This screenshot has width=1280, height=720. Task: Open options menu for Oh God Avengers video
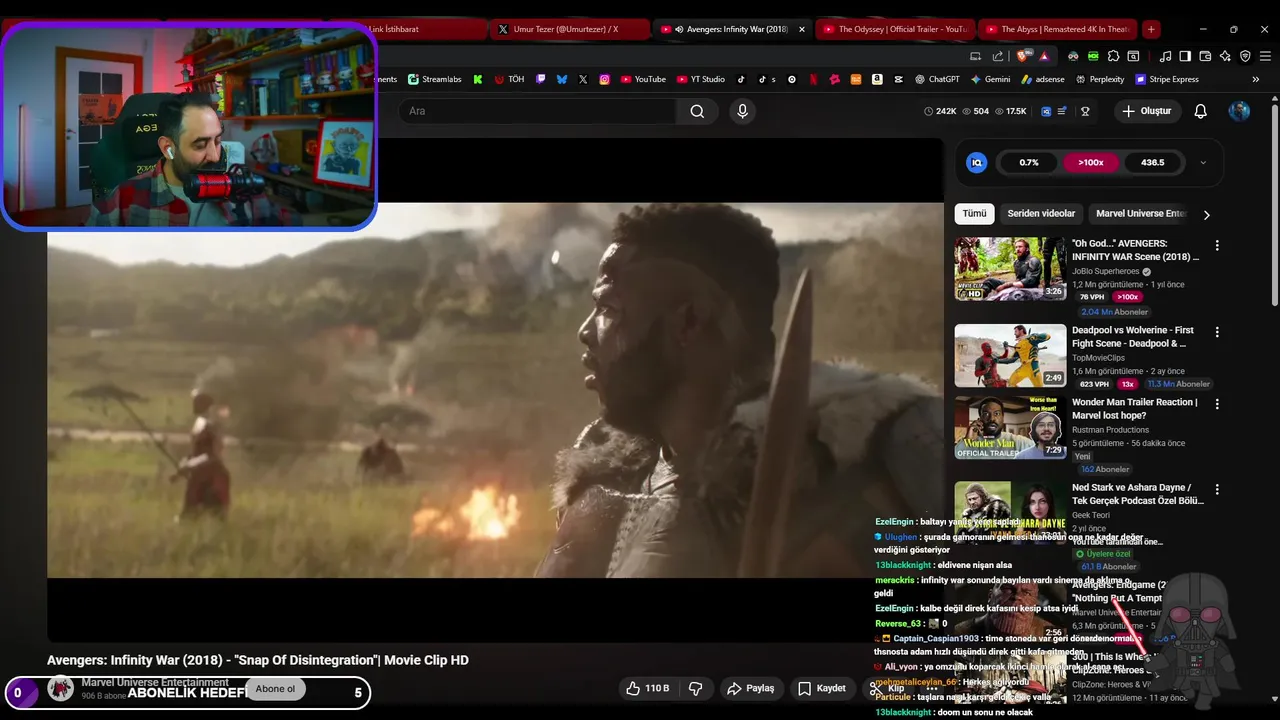click(1217, 245)
